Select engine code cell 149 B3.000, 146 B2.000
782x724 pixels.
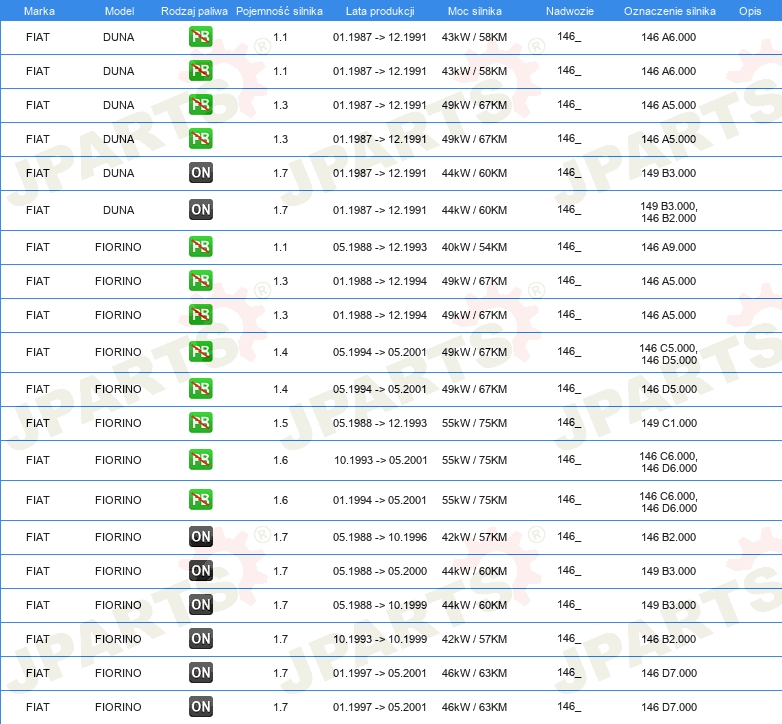point(669,212)
